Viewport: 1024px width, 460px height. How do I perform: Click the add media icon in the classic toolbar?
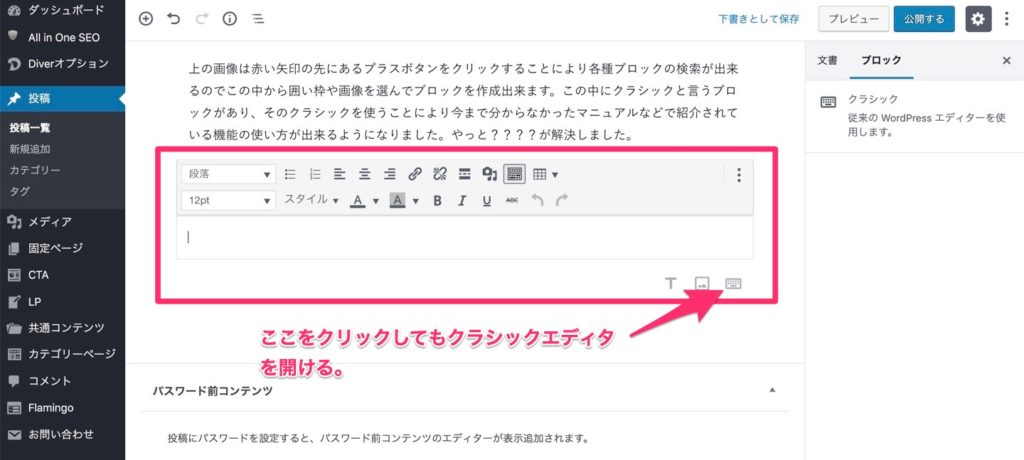coord(490,174)
